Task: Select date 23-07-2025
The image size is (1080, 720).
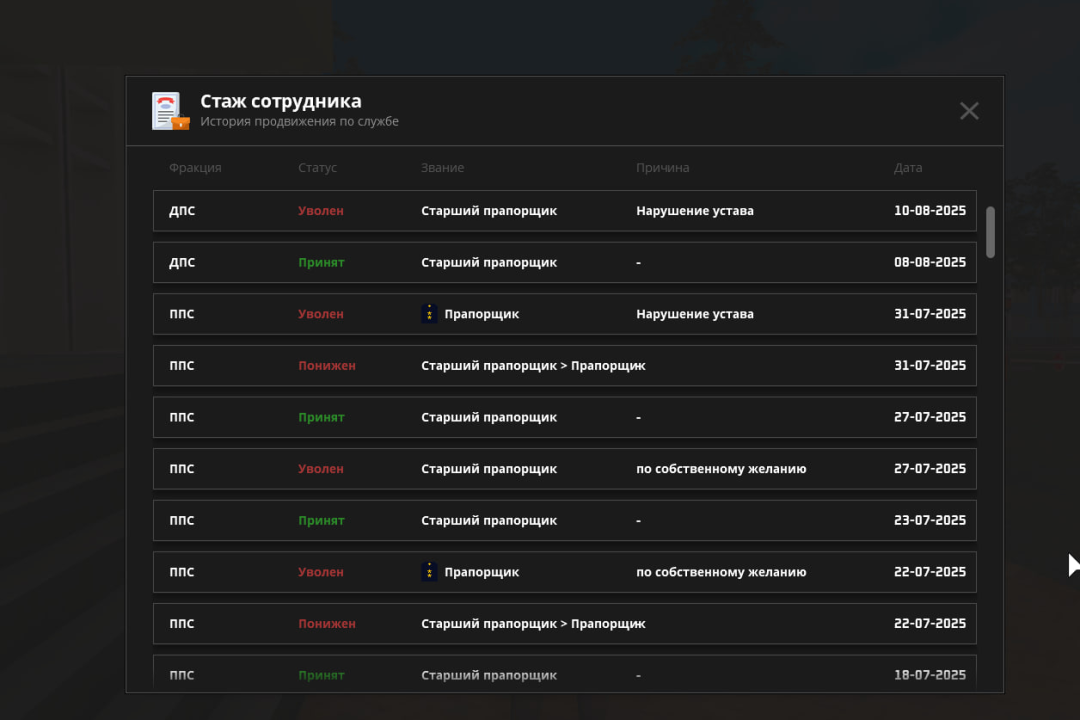Action: pos(930,520)
